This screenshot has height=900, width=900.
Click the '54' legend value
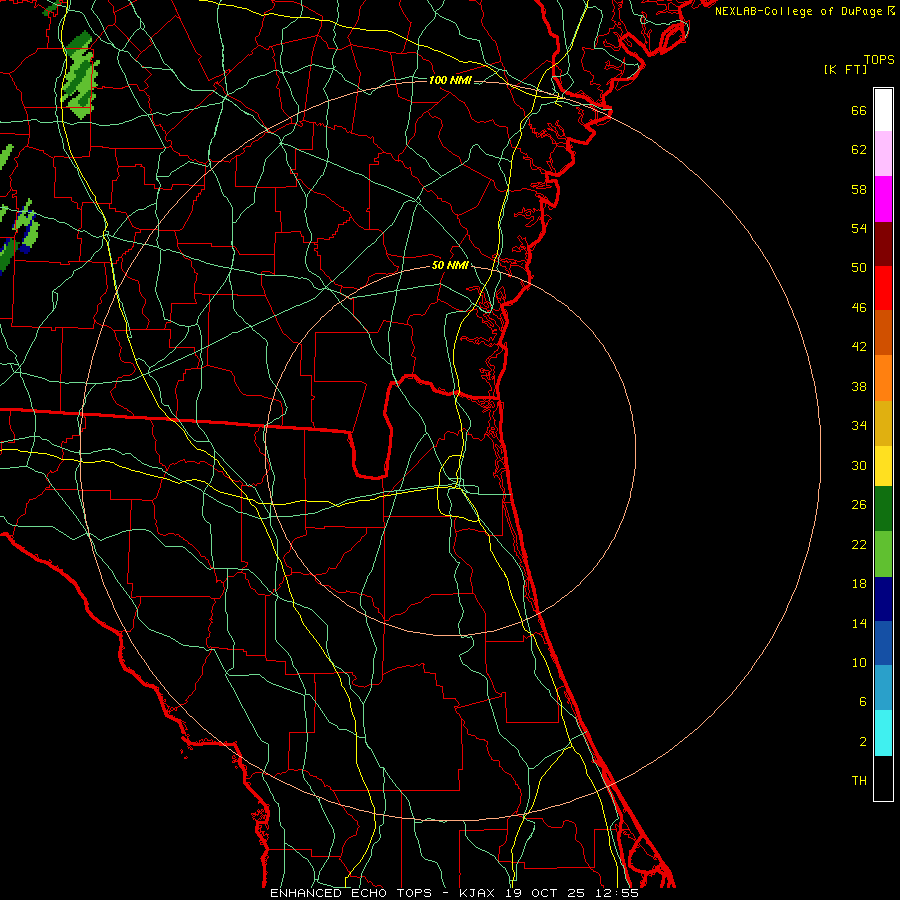[x=859, y=228]
